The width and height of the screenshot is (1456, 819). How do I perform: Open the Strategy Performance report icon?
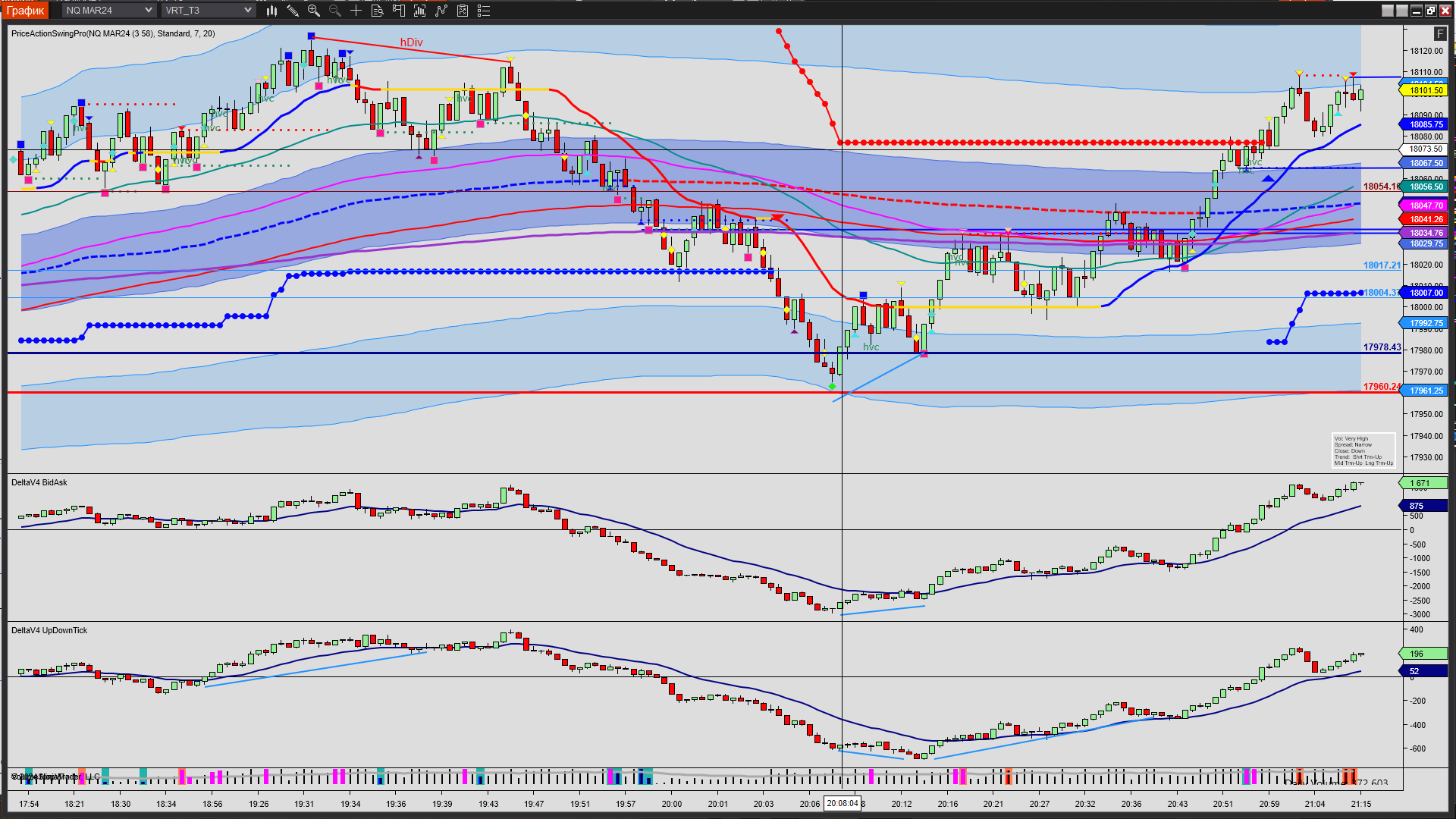click(463, 11)
